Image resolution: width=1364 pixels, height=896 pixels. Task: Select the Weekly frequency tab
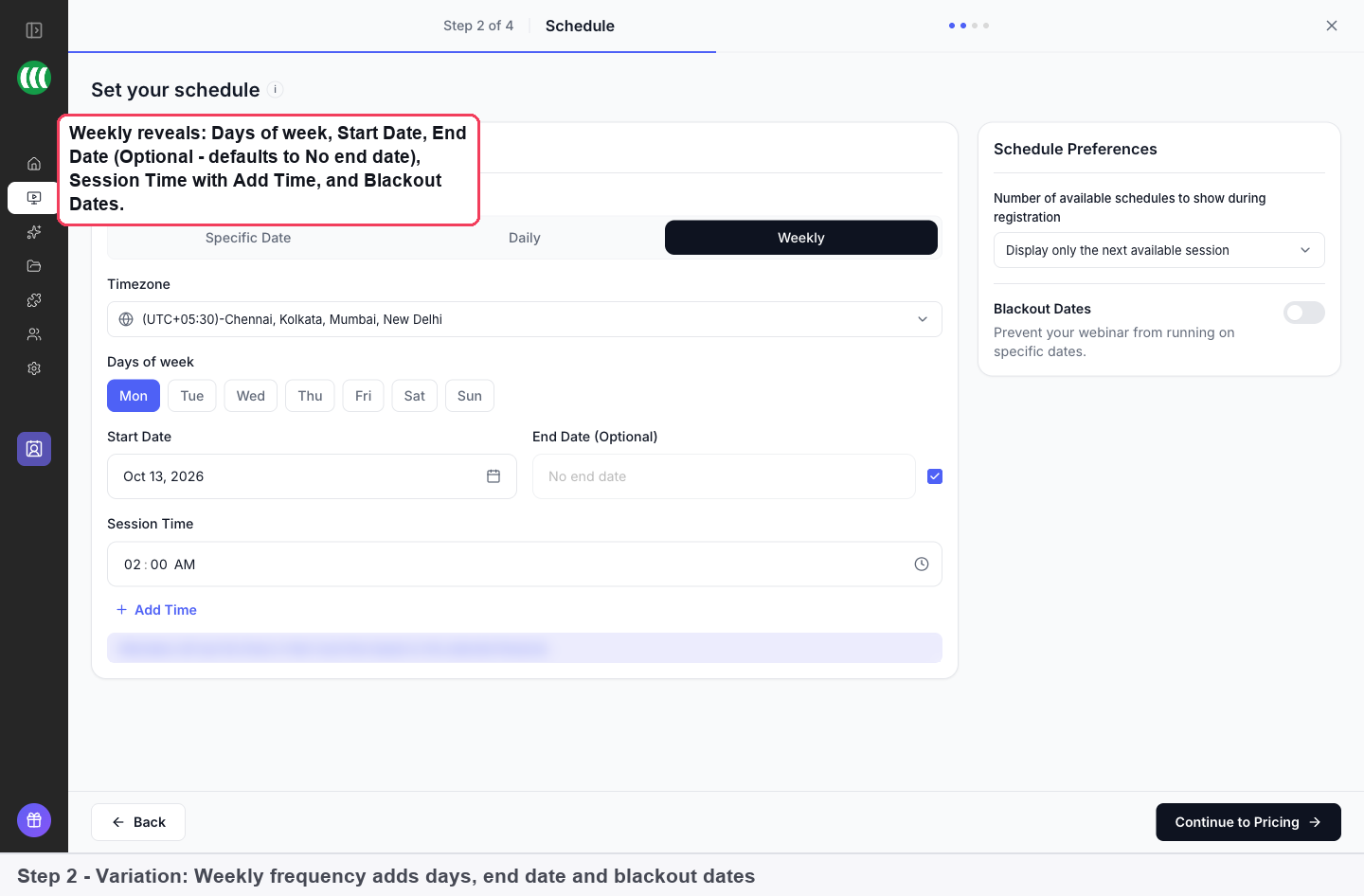point(801,238)
